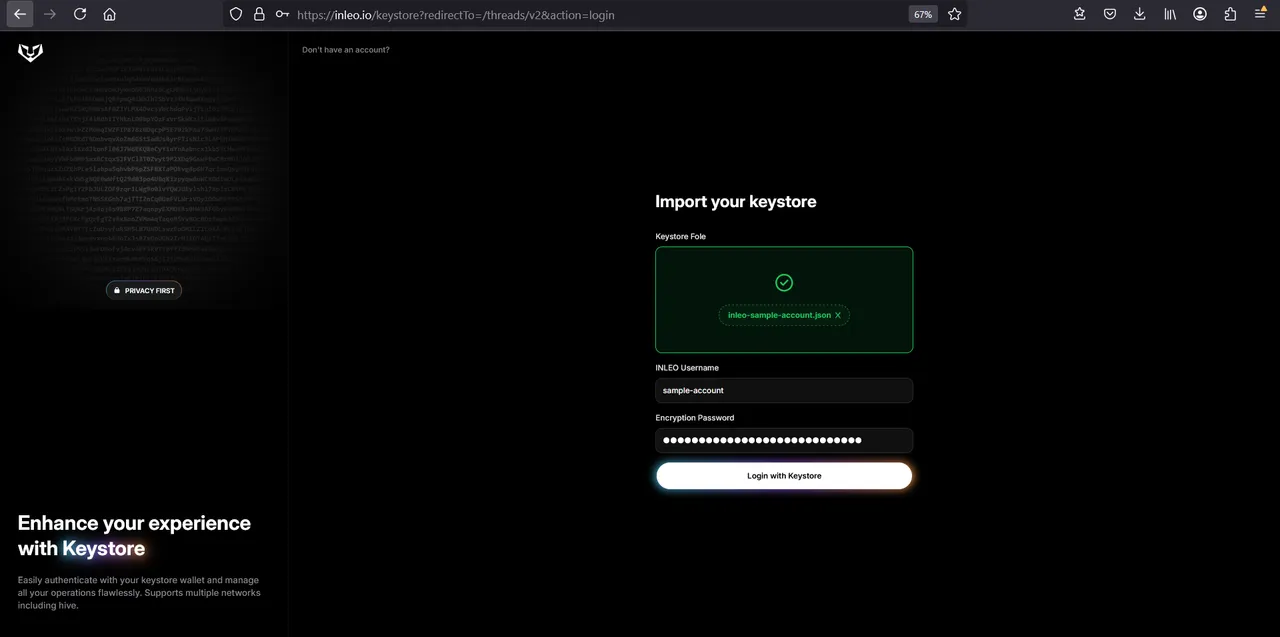Click the "Import your keystore" heading

coord(736,201)
